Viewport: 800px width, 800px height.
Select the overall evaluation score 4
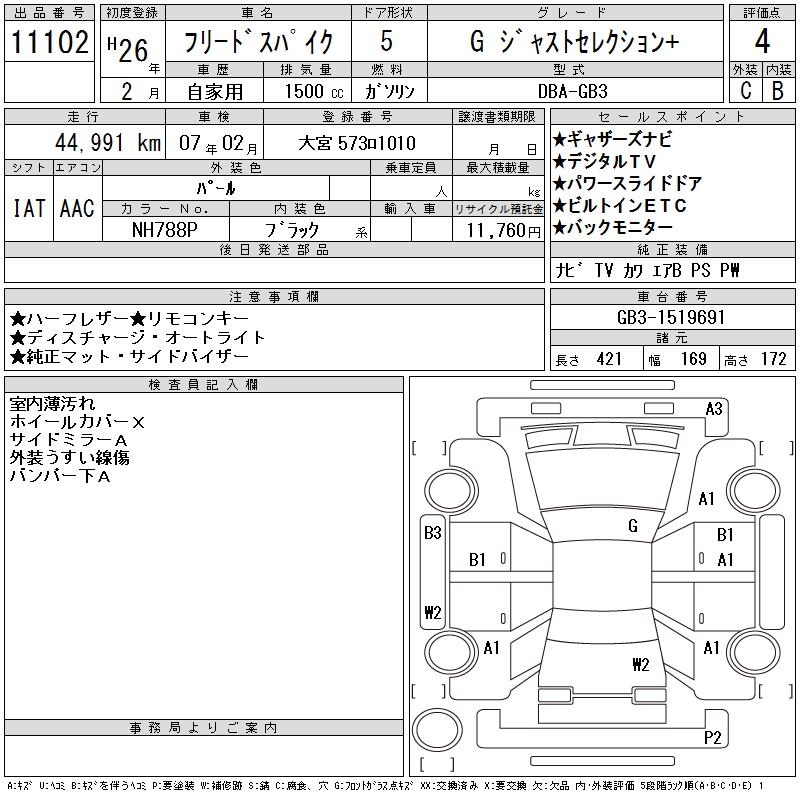coord(762,41)
